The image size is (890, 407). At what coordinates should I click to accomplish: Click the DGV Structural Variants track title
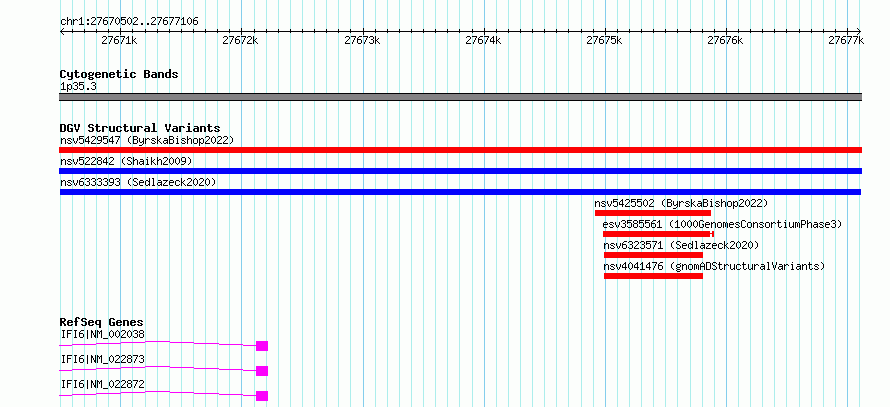[x=140, y=128]
